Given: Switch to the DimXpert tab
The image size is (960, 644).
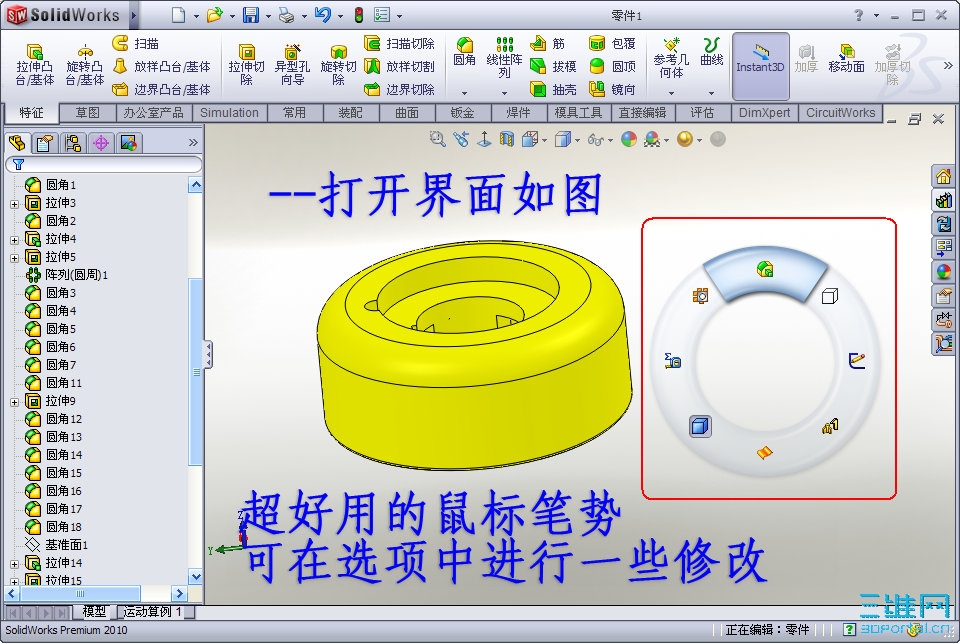Looking at the screenshot, I should point(764,113).
